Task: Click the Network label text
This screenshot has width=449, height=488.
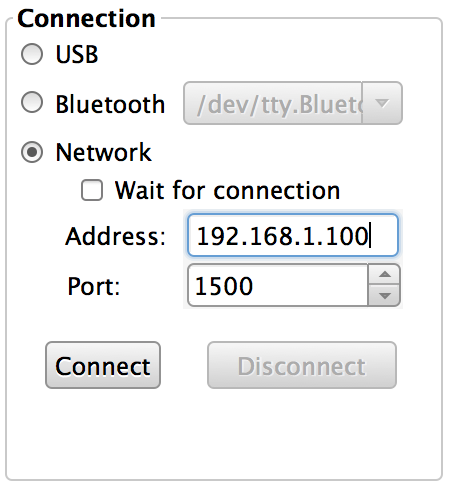Action: [x=104, y=152]
